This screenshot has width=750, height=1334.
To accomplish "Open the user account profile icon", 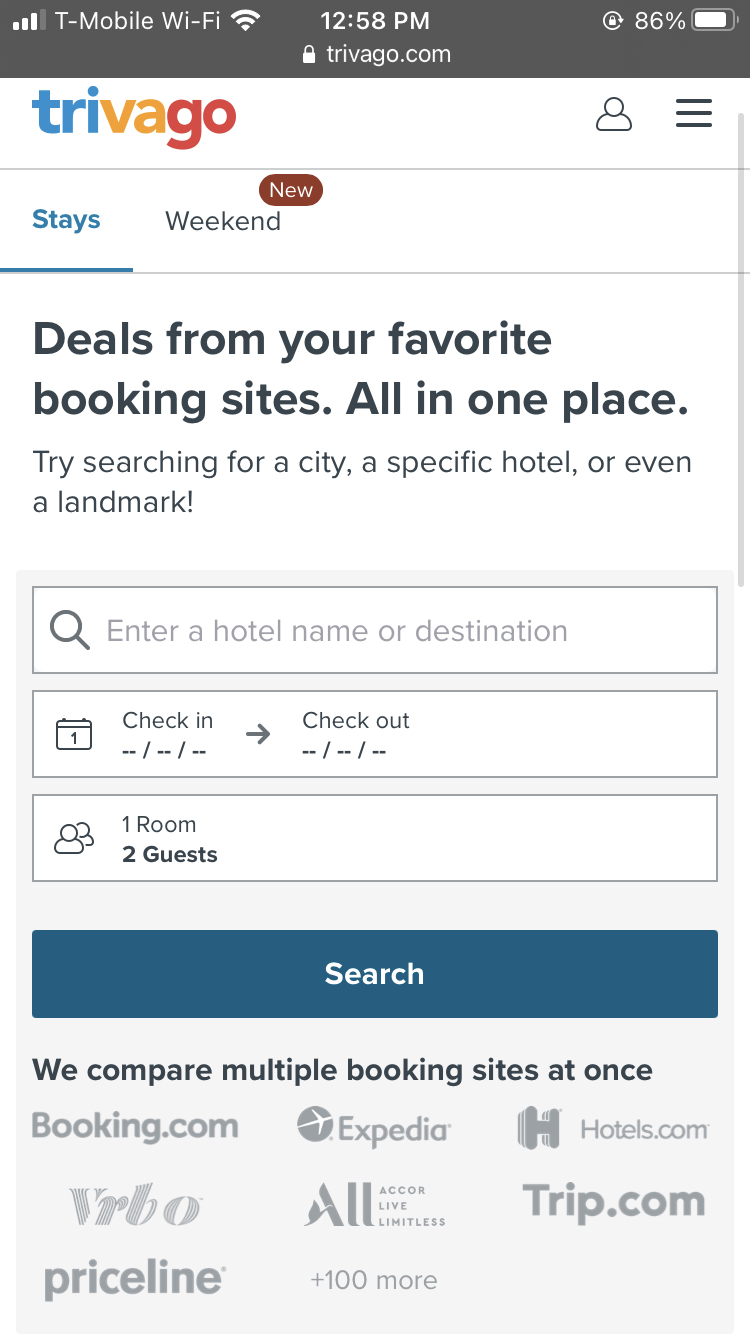I will 613,114.
